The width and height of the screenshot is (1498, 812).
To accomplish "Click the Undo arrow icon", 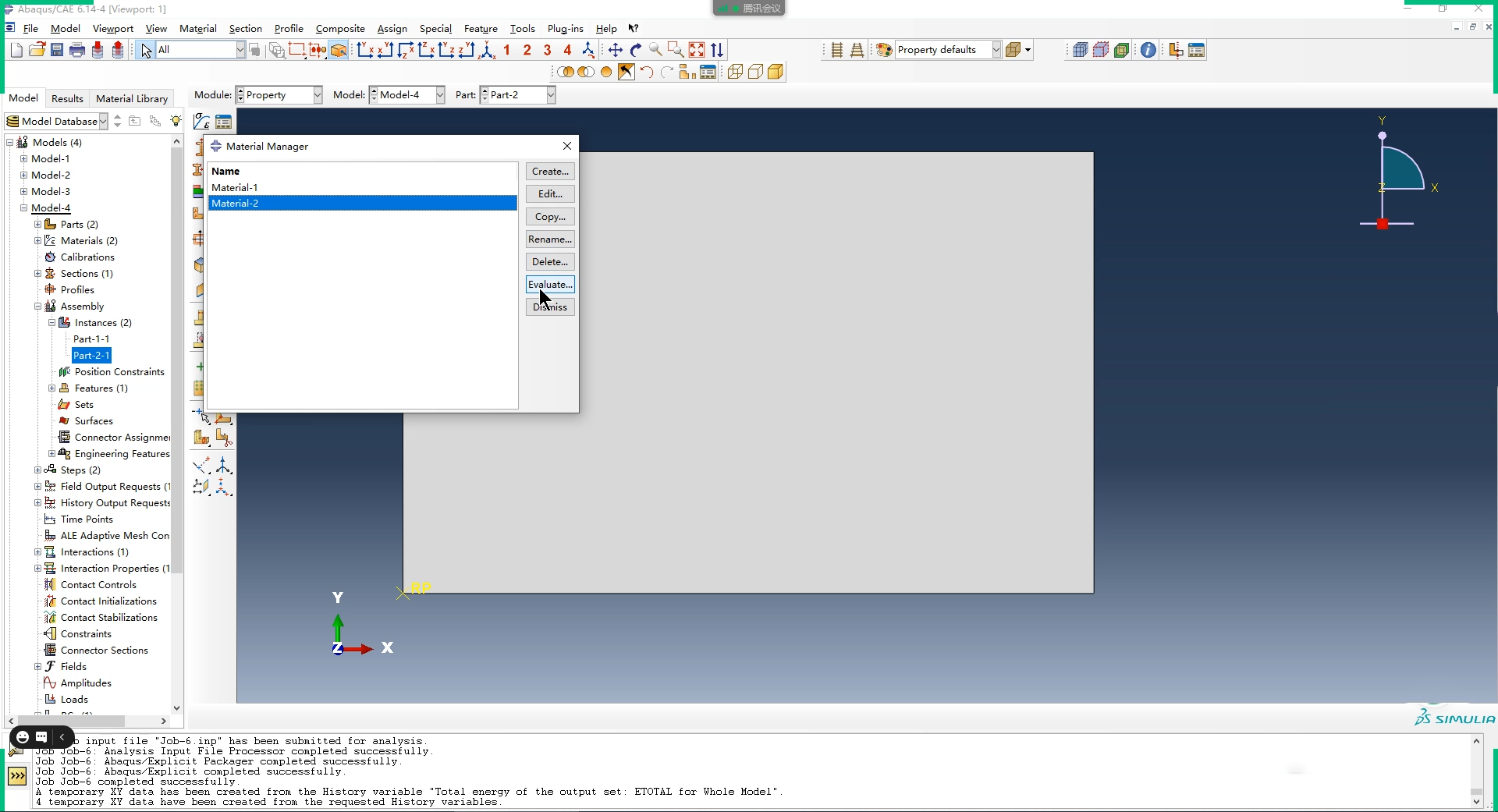I will point(647,72).
